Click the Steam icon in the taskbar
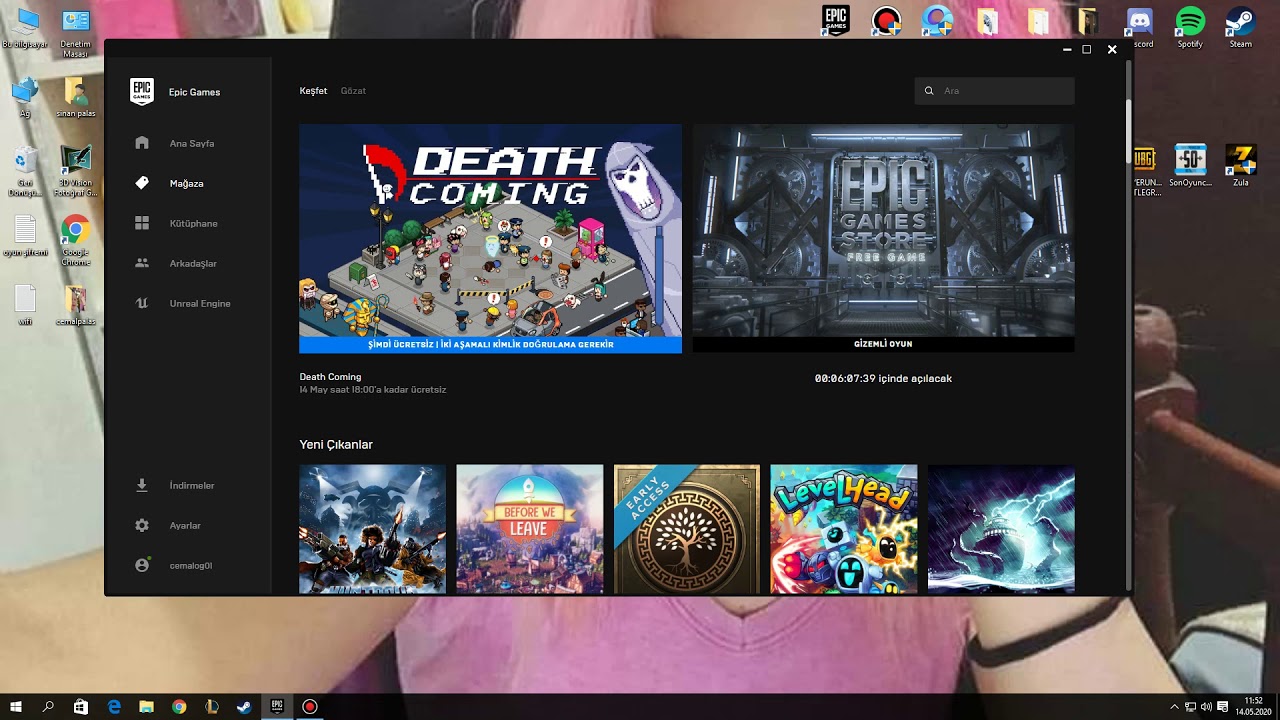This screenshot has height=720, width=1280. tap(244, 706)
